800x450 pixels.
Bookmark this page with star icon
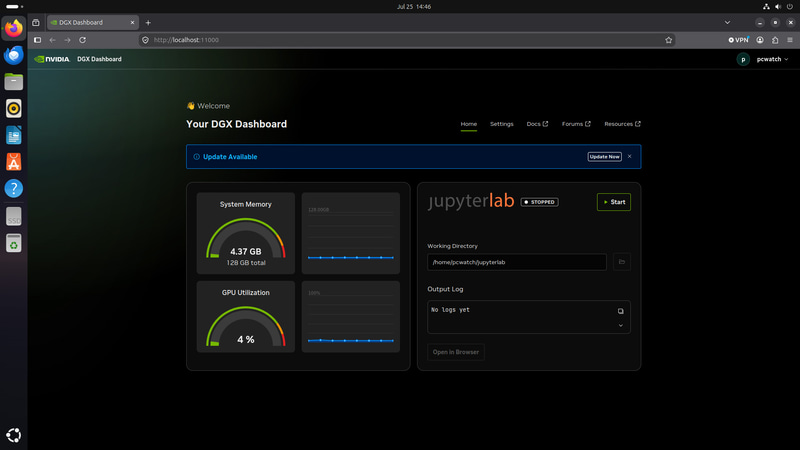(x=668, y=40)
